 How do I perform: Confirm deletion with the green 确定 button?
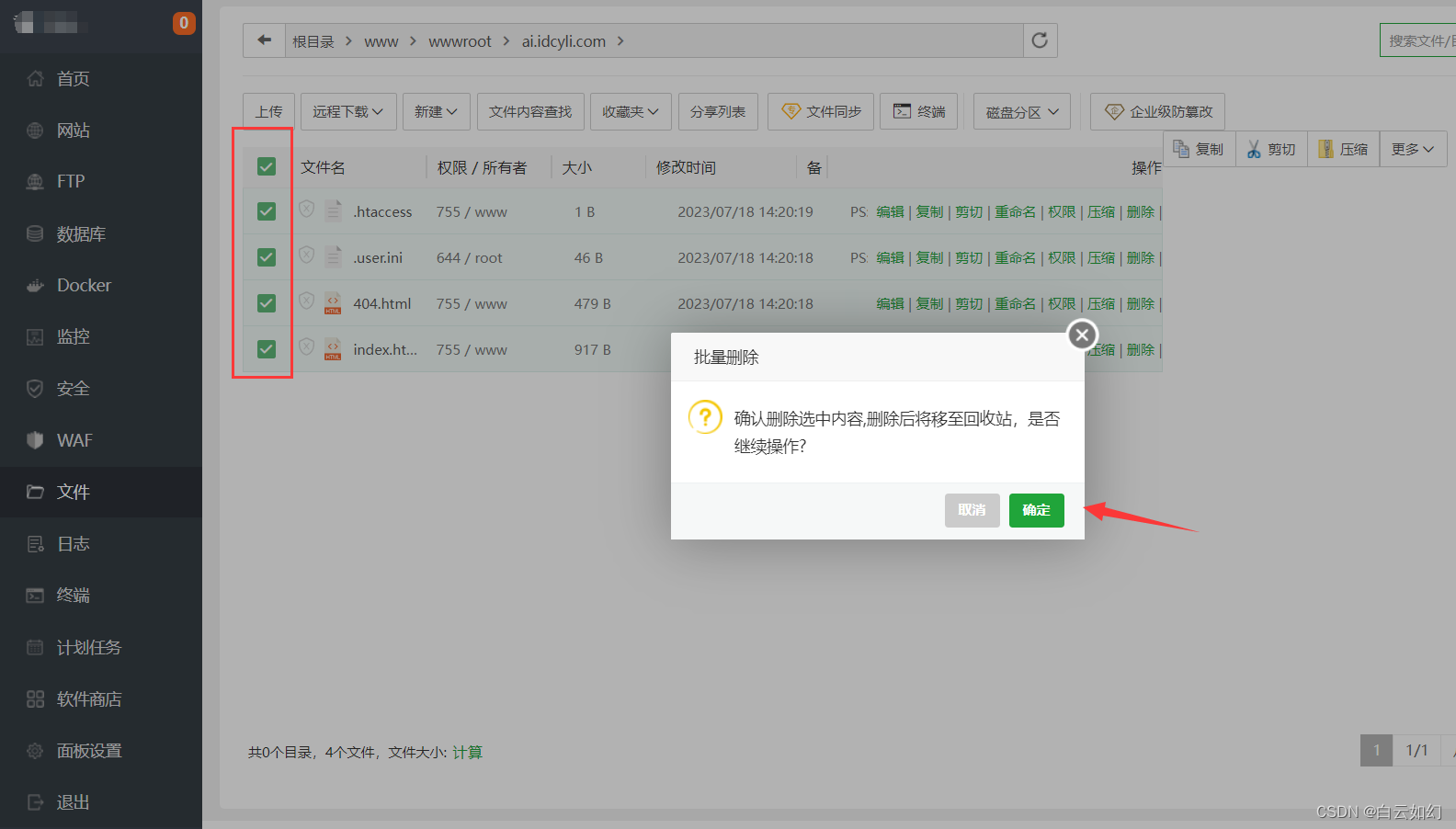pyautogui.click(x=1036, y=510)
